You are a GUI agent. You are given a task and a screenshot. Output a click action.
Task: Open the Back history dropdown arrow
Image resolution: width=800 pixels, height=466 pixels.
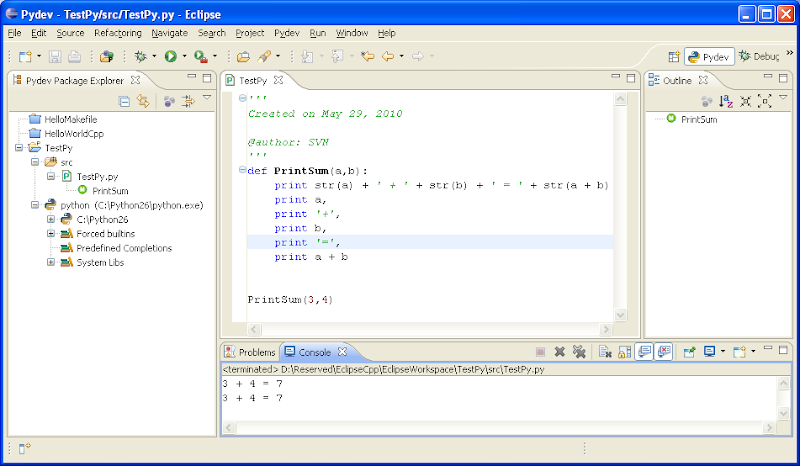[x=402, y=56]
